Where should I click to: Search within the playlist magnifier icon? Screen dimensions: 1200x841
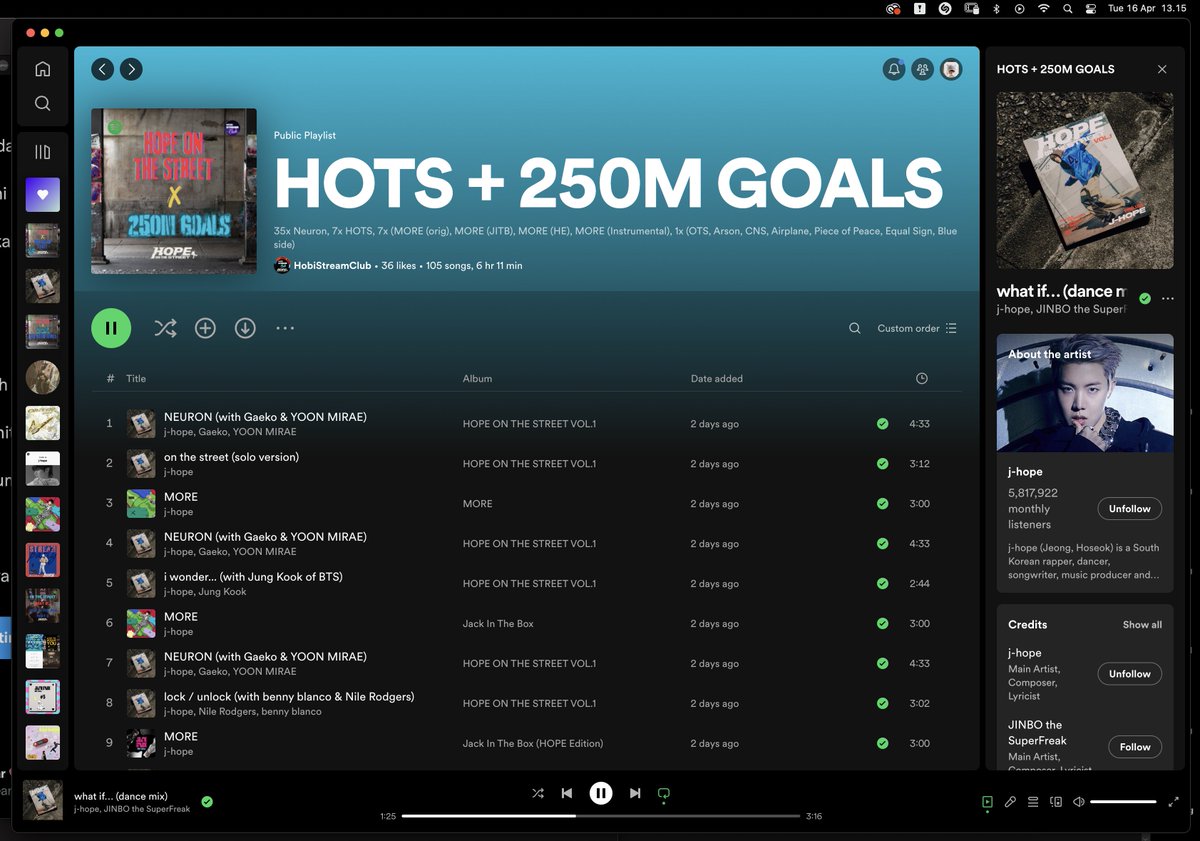point(855,328)
